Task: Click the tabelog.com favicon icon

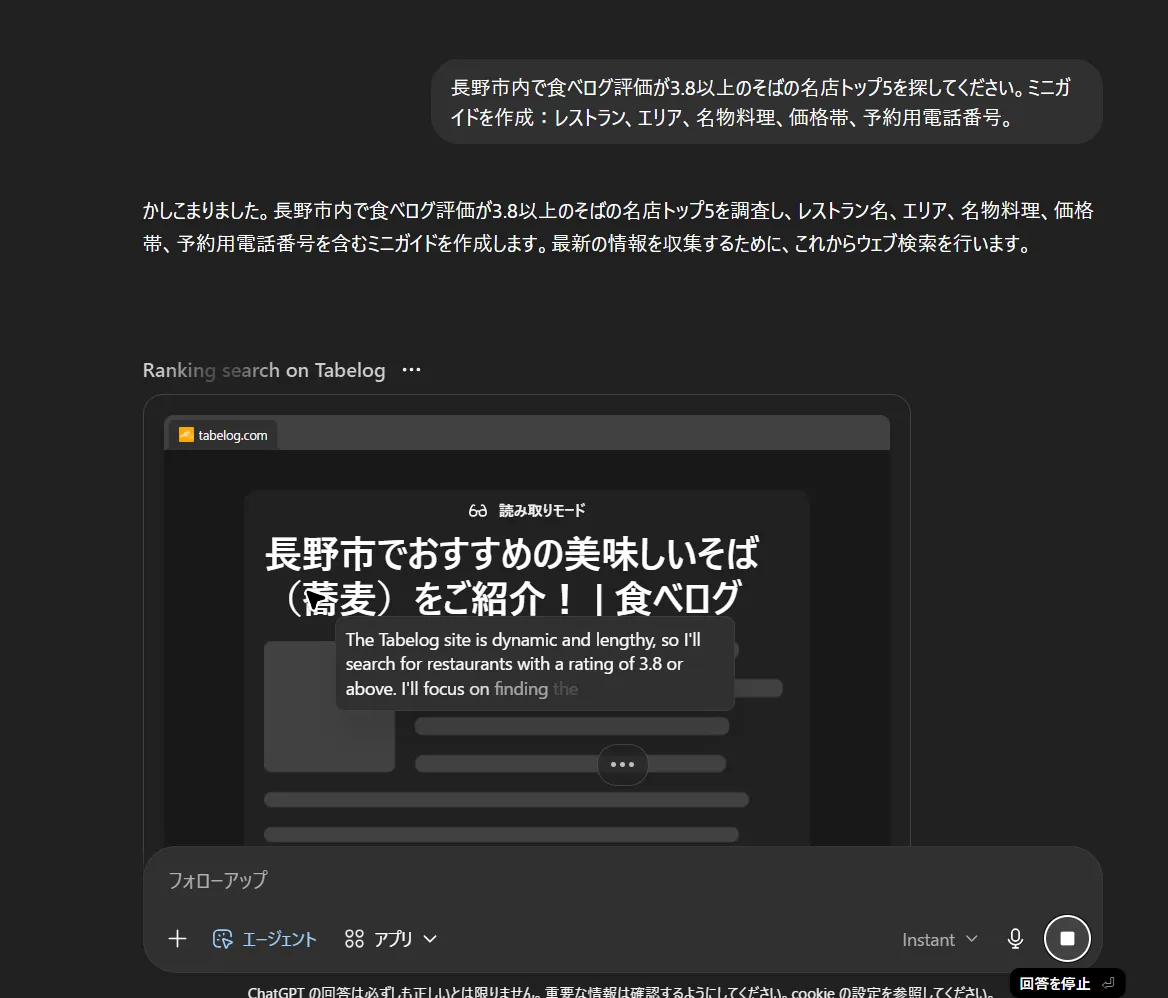Action: click(x=185, y=435)
